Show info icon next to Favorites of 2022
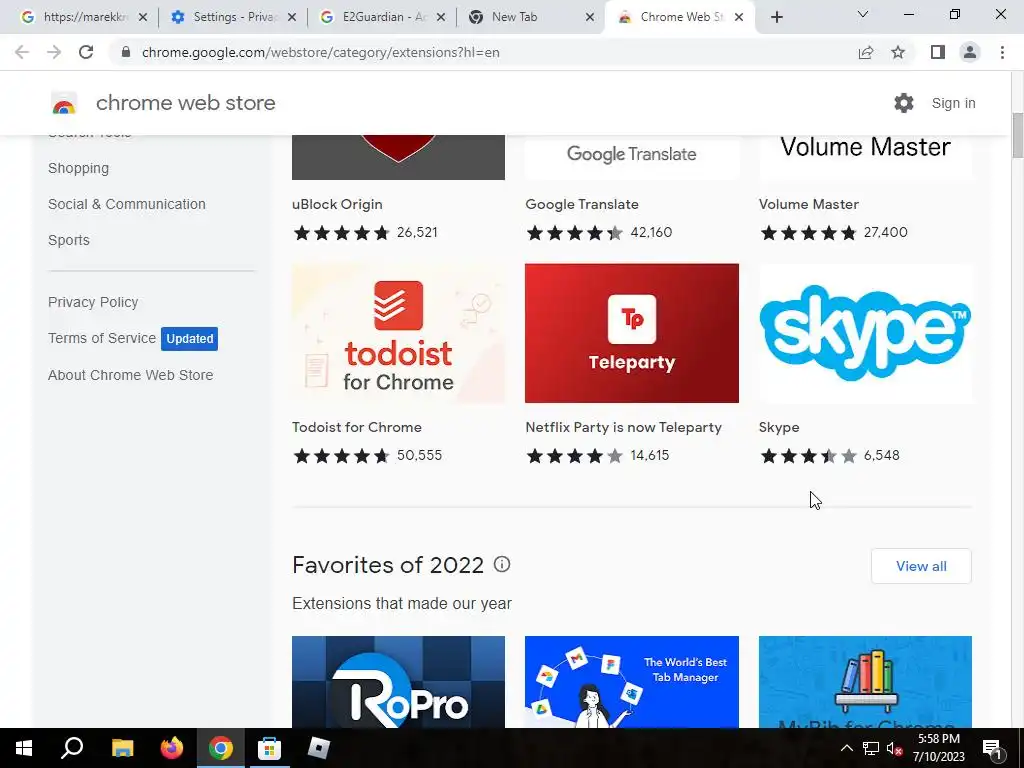This screenshot has width=1024, height=768. [502, 564]
